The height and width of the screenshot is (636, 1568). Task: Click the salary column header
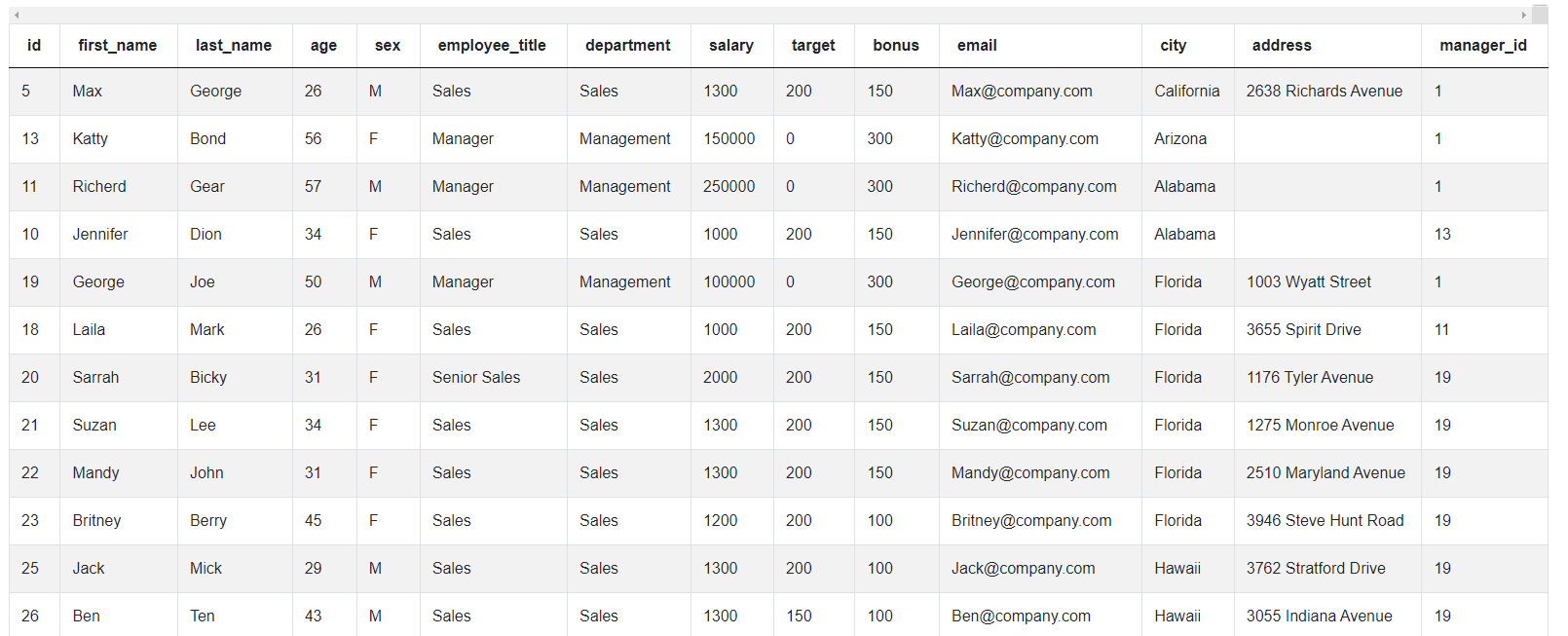click(x=731, y=45)
